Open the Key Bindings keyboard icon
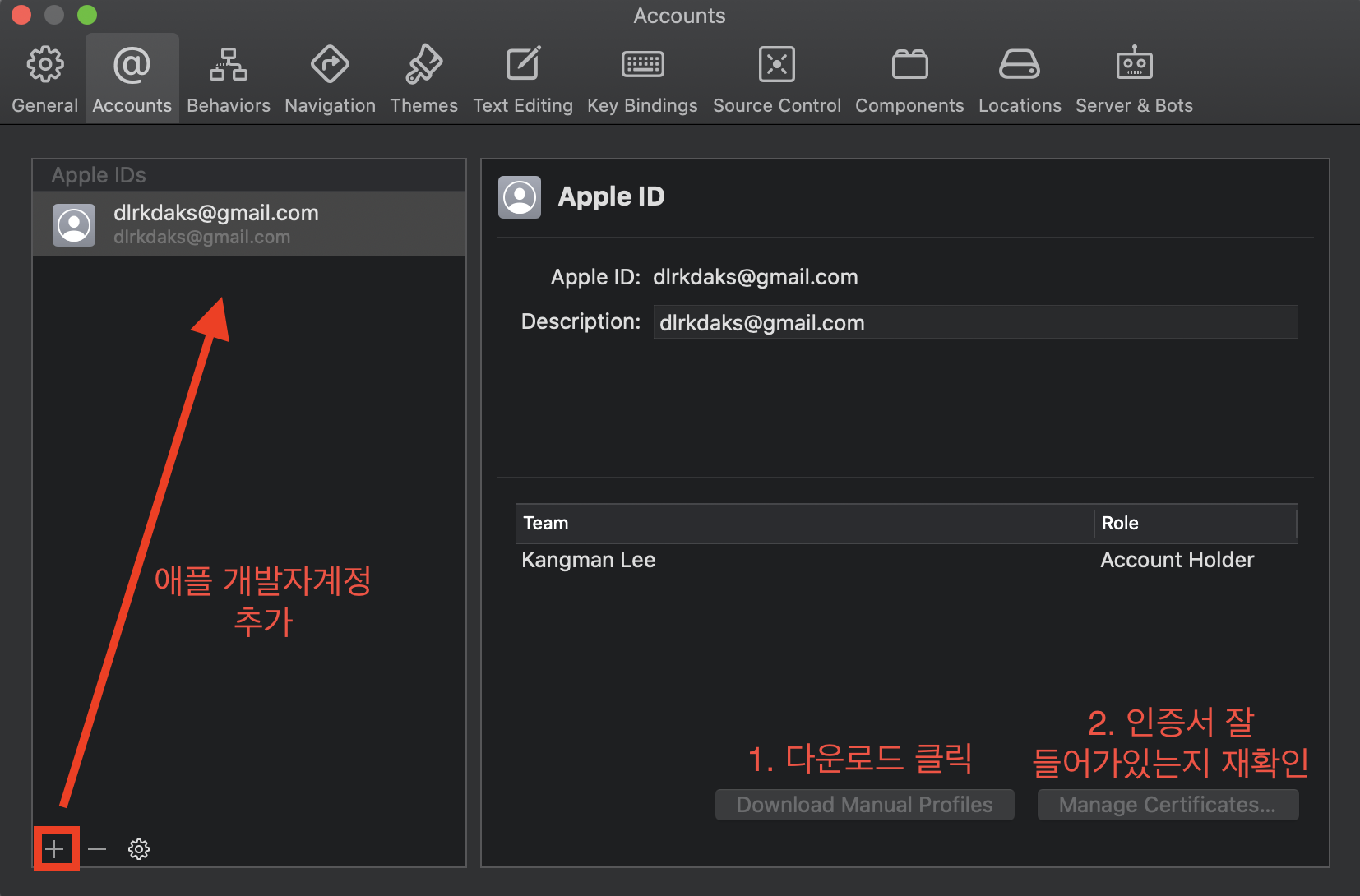The image size is (1360, 896). (x=642, y=64)
